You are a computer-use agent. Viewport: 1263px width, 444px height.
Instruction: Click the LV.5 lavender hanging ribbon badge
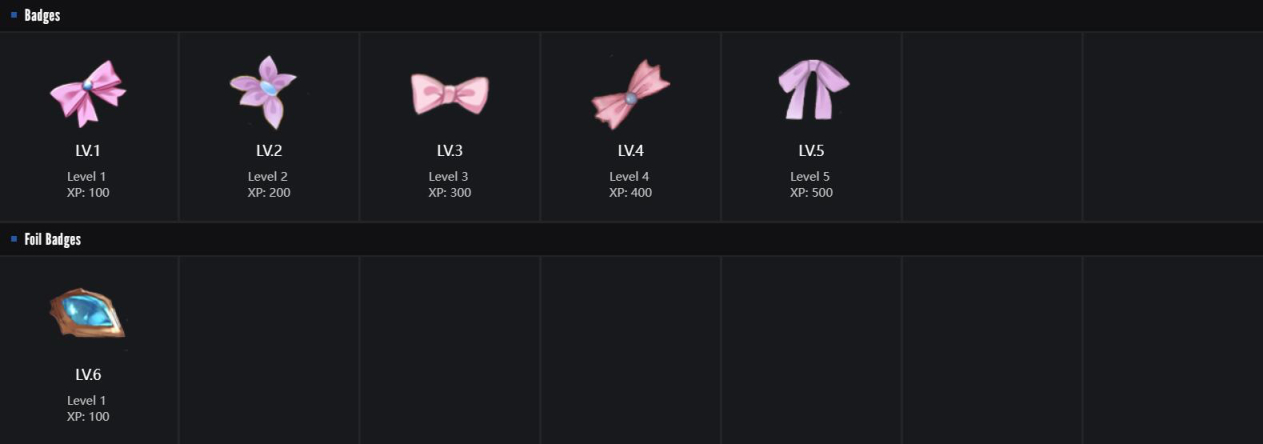tap(812, 89)
